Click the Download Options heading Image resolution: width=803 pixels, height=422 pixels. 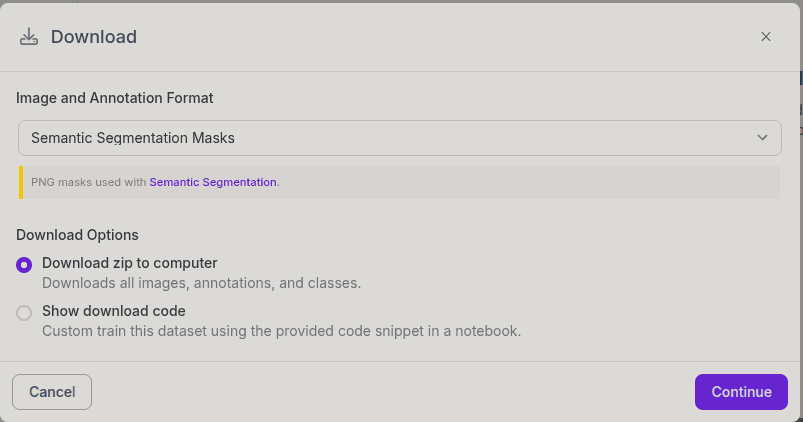[x=77, y=235]
